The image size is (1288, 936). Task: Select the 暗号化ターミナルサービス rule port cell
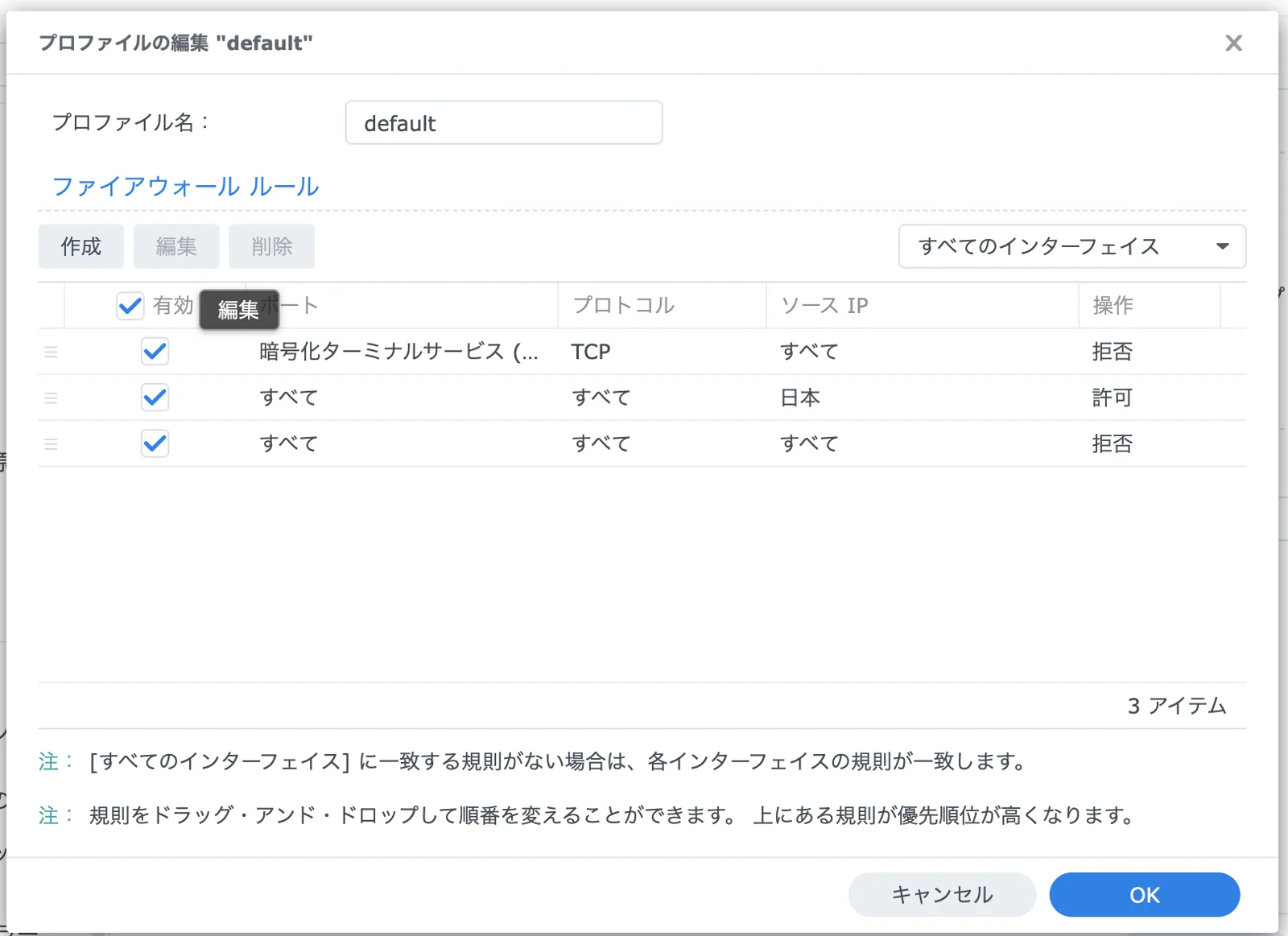398,352
